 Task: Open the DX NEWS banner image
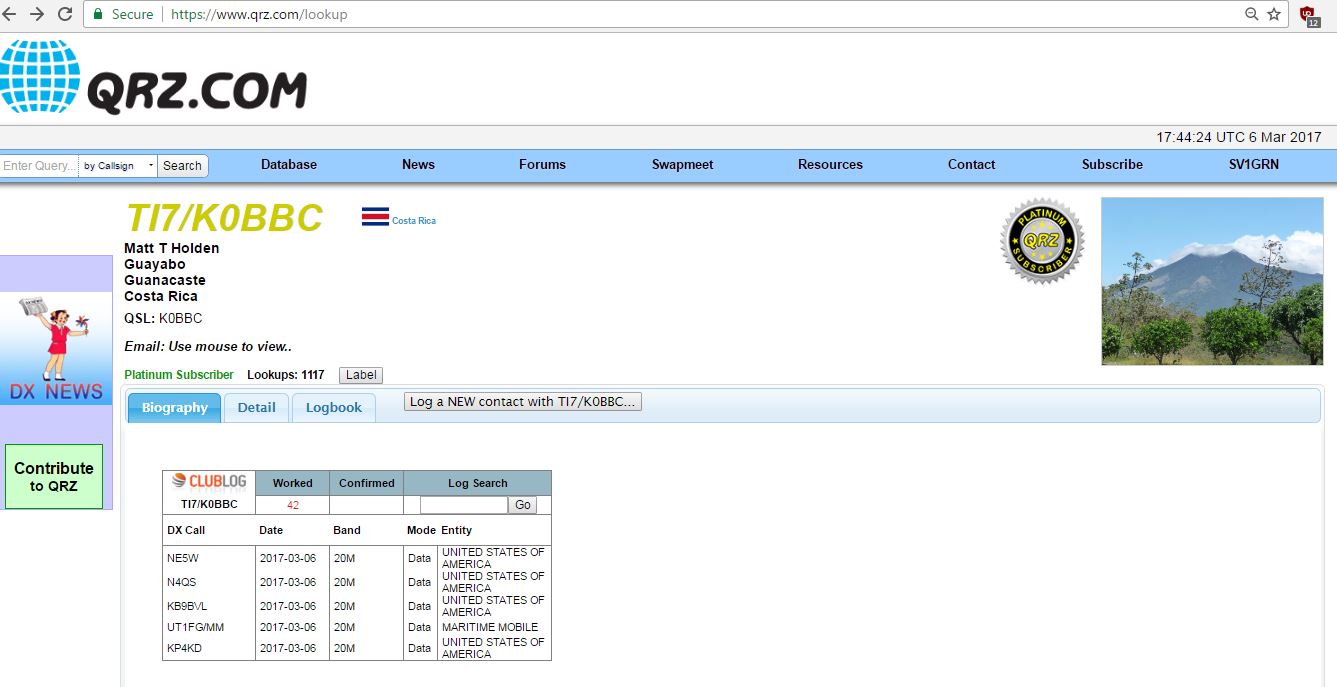(56, 348)
